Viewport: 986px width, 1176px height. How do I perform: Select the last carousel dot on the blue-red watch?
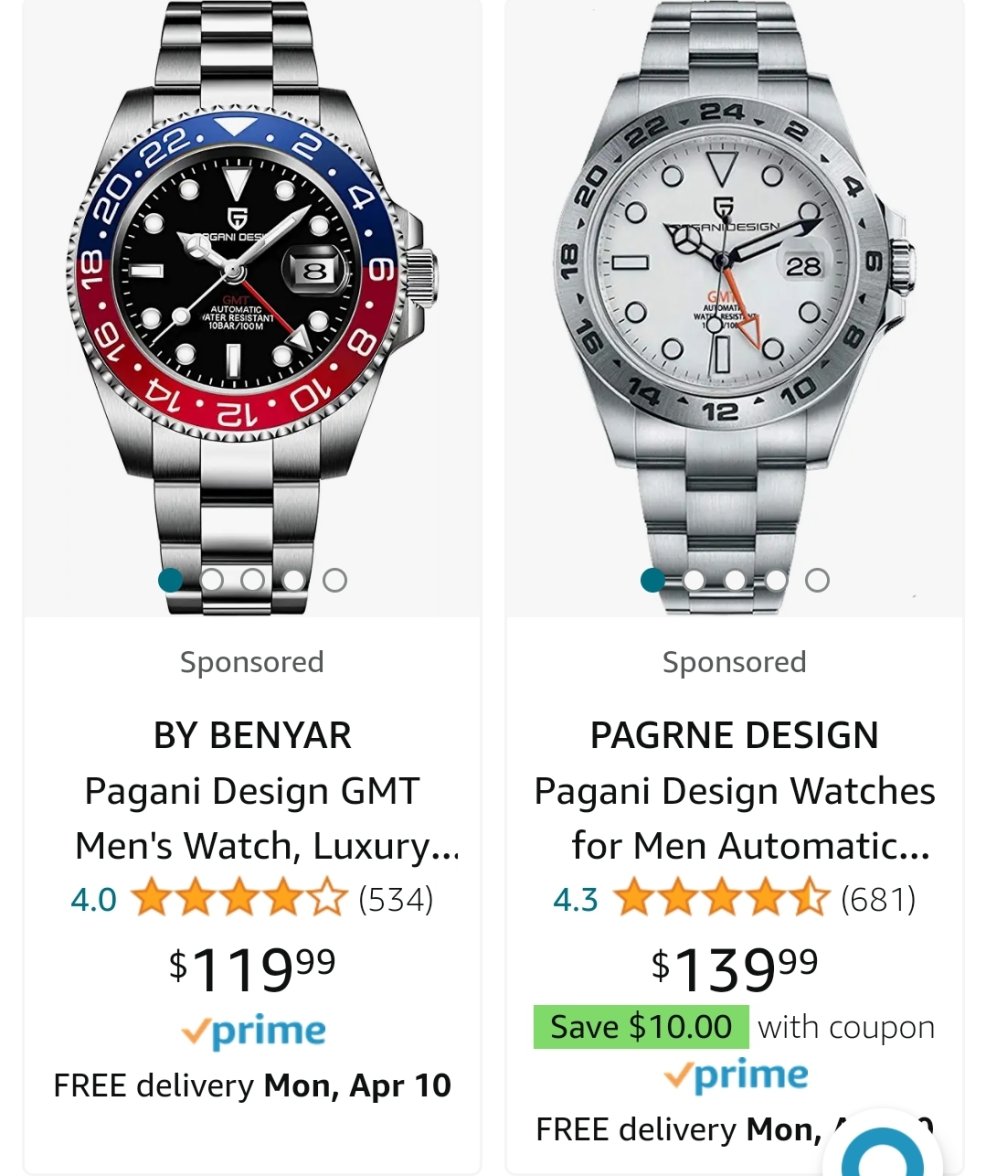[x=335, y=580]
